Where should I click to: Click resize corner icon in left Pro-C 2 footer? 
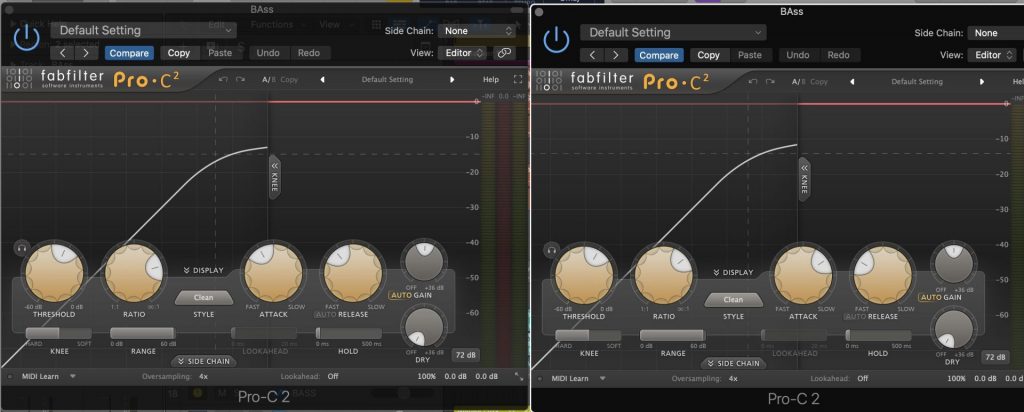(x=519, y=377)
